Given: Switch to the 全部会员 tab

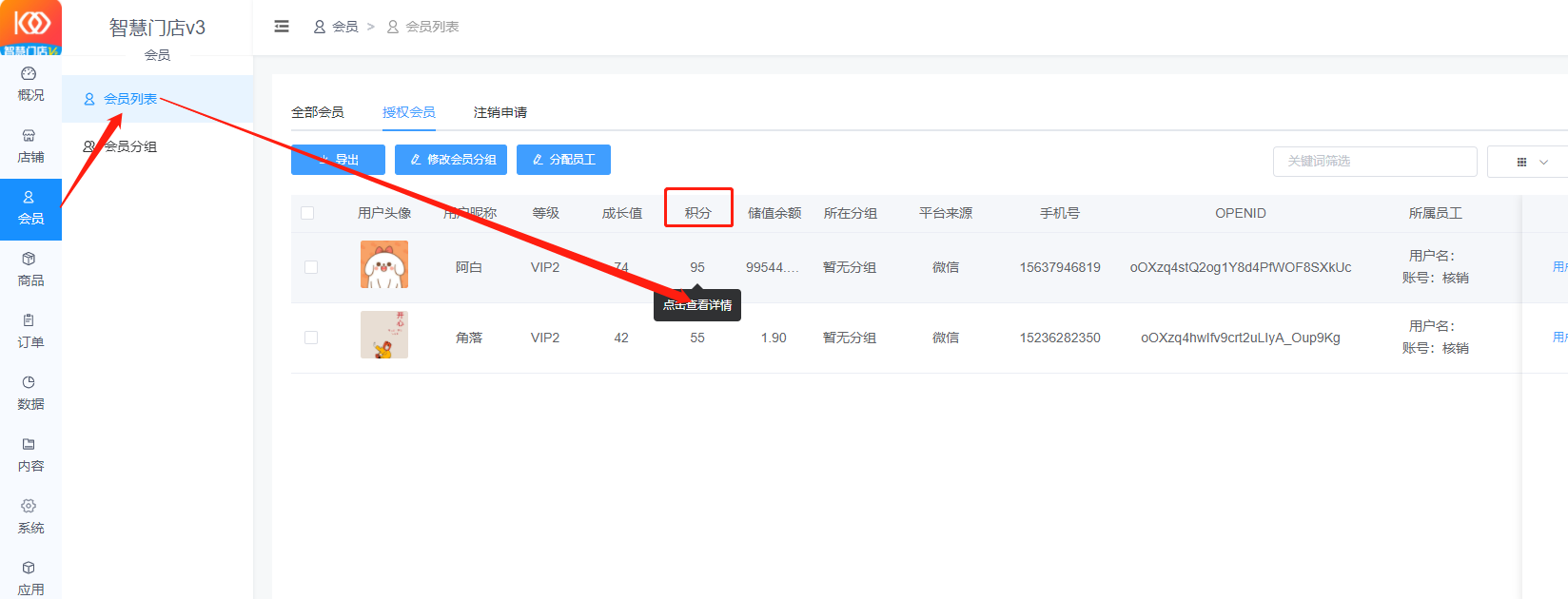Looking at the screenshot, I should tap(318, 112).
